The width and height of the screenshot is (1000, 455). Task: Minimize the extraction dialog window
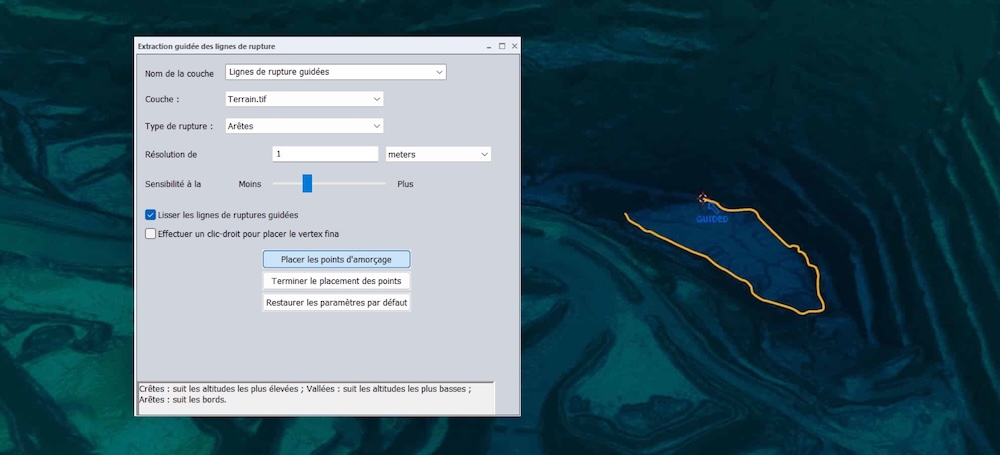pyautogui.click(x=489, y=47)
